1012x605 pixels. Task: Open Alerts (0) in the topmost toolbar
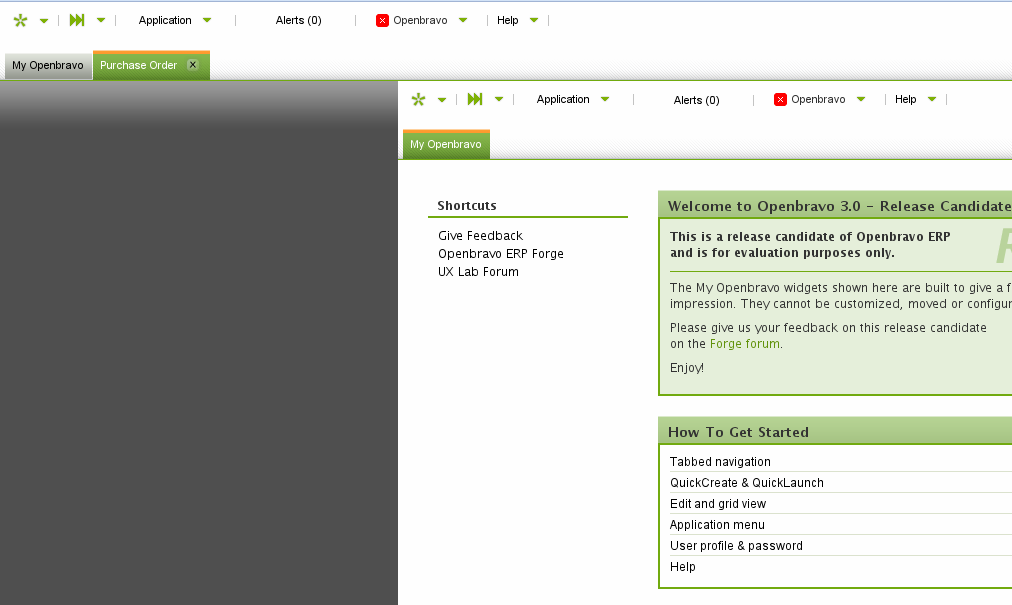298,20
